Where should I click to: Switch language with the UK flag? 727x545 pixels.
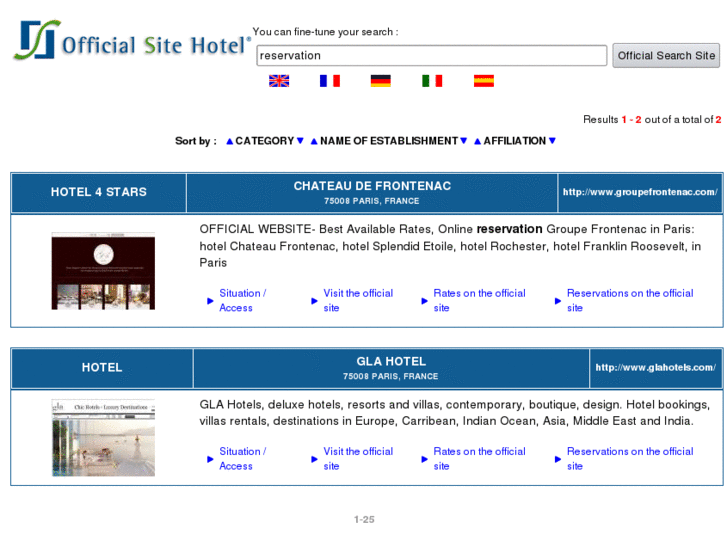click(279, 81)
